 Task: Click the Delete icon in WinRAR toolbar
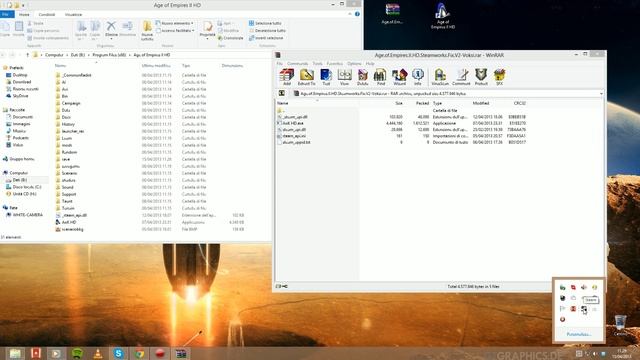coord(362,77)
